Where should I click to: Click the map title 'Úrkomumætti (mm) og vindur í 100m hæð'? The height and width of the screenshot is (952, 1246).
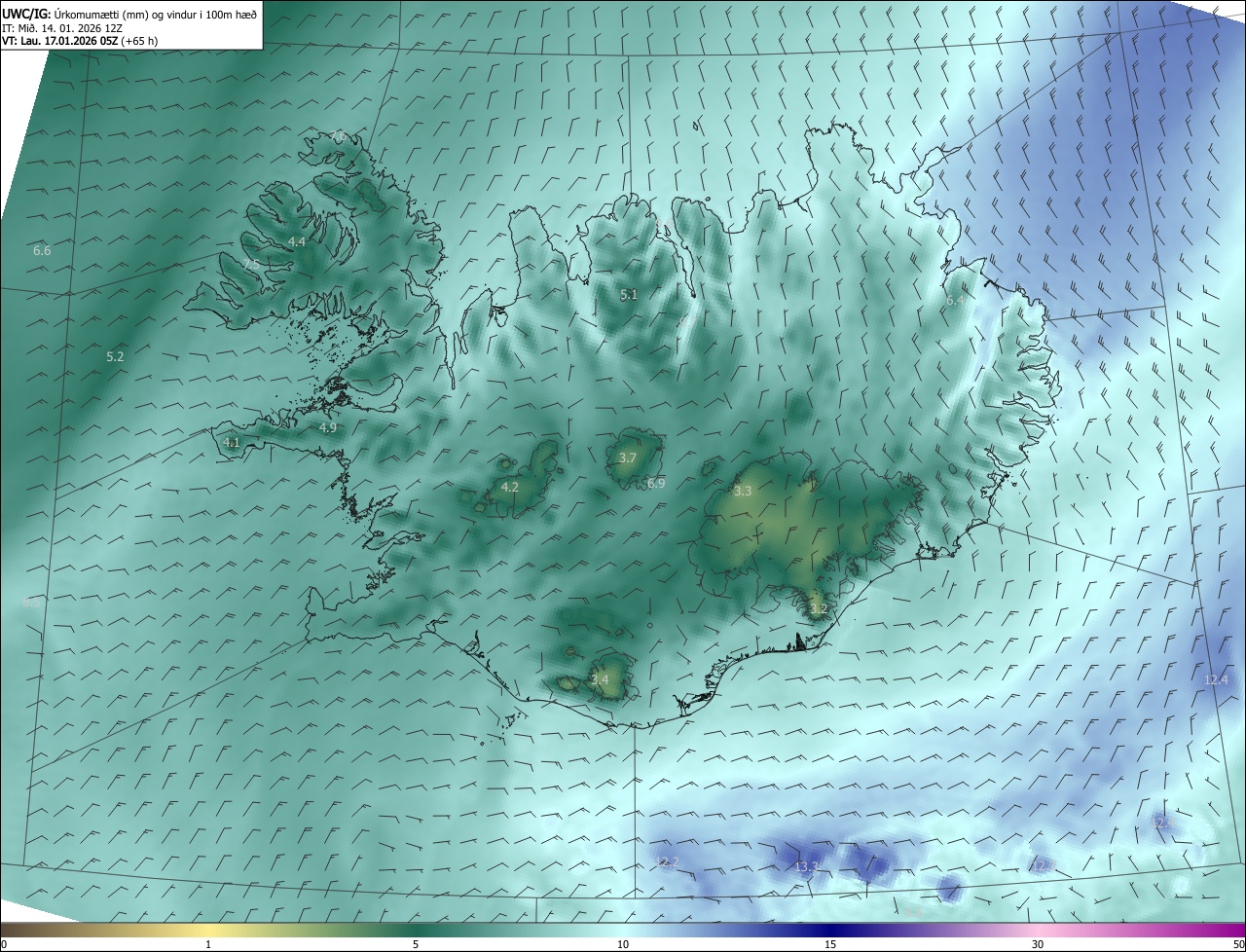point(154,14)
